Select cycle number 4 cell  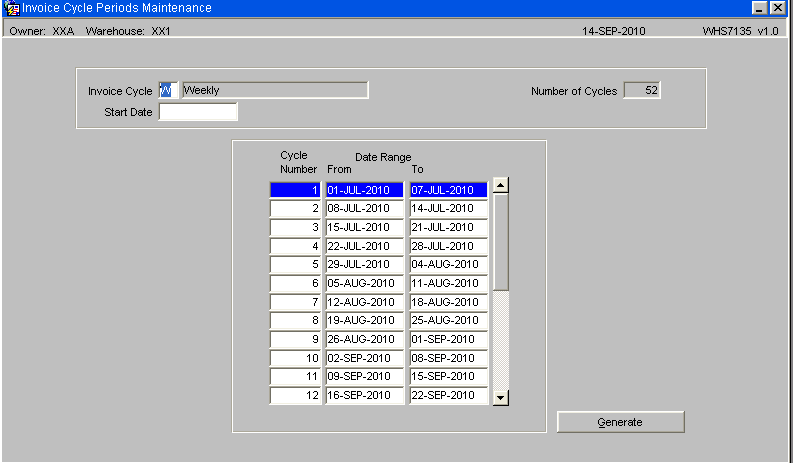point(295,246)
